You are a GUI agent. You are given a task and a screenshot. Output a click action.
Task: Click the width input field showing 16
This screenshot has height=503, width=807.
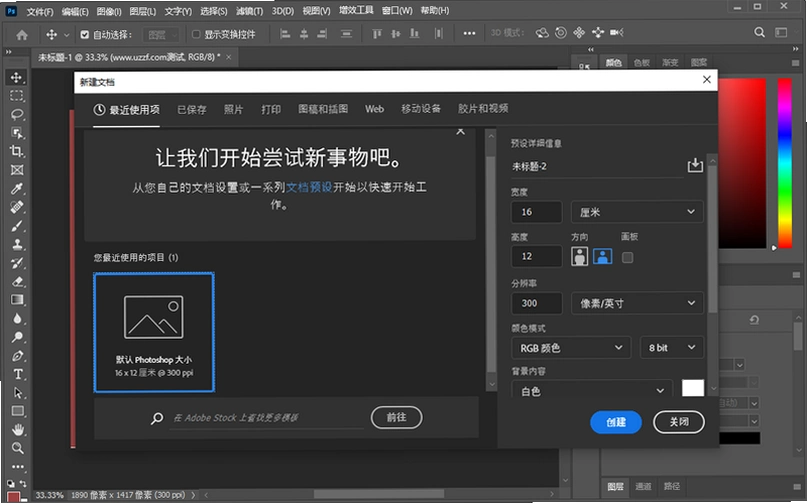[536, 212]
